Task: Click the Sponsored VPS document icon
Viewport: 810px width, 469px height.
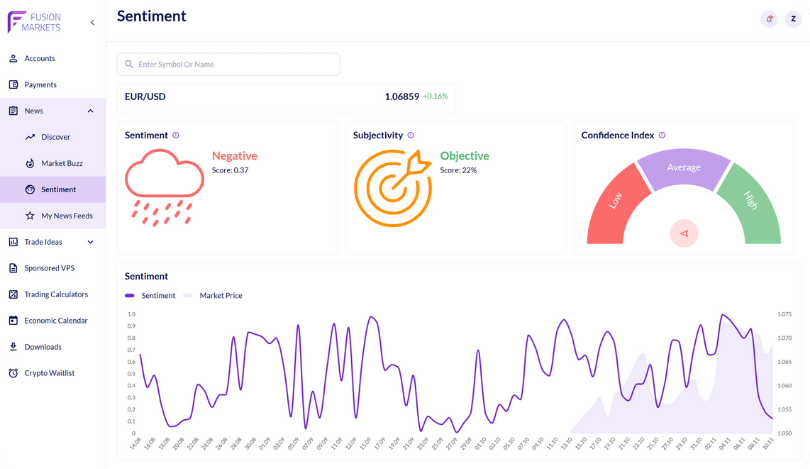Action: (13, 268)
